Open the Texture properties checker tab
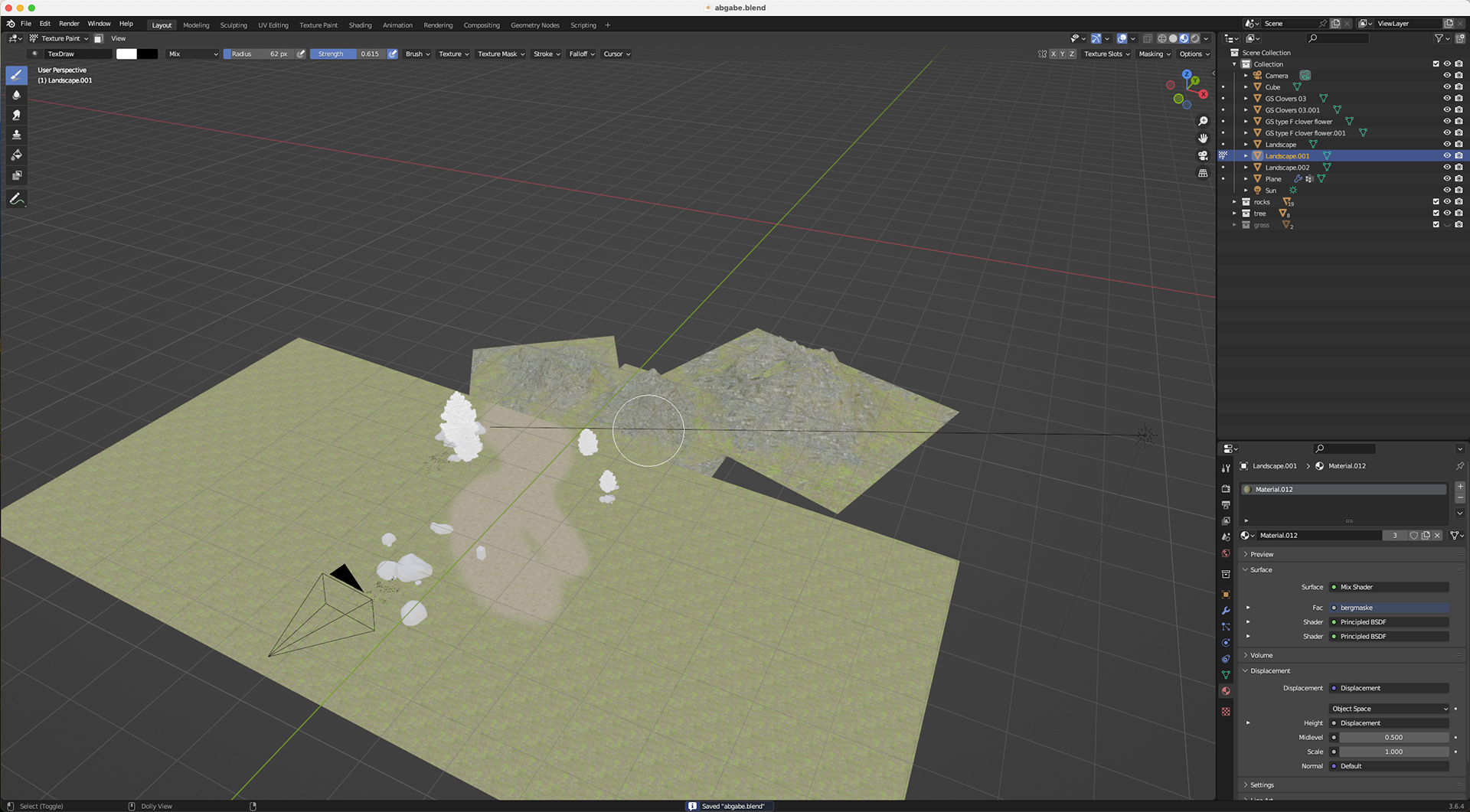The image size is (1470, 812). [x=1226, y=712]
